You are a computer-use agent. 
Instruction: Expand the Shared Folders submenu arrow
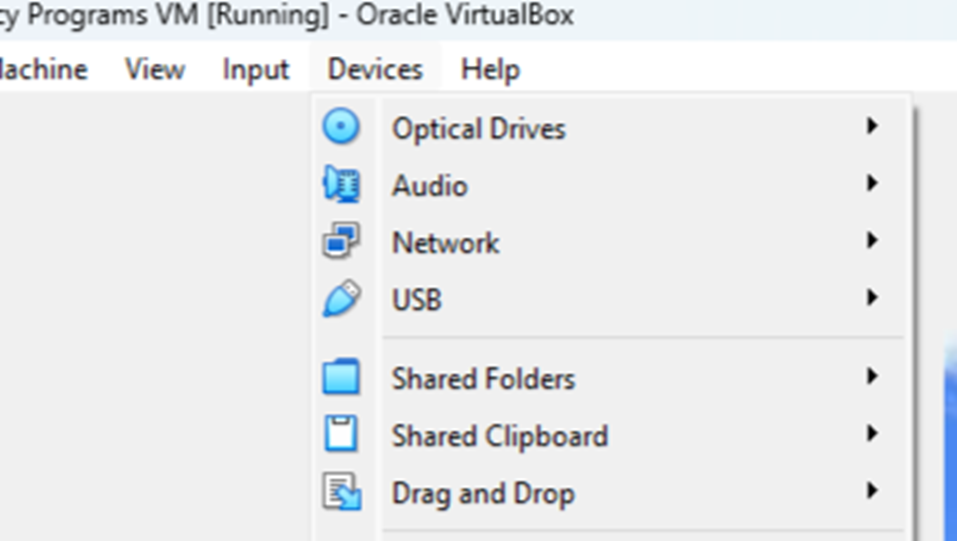click(x=872, y=377)
